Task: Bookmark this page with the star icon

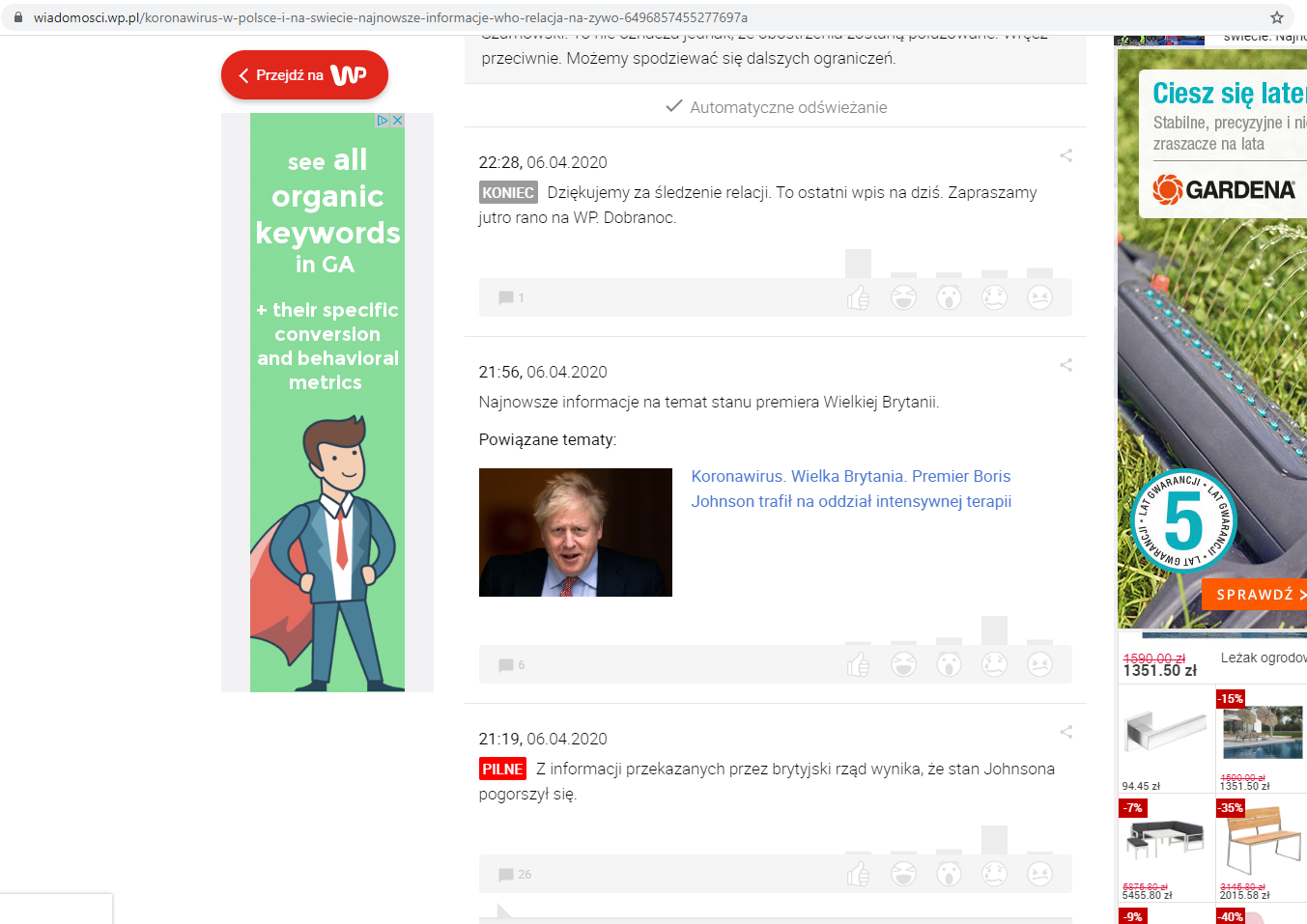Action: 1276,17
